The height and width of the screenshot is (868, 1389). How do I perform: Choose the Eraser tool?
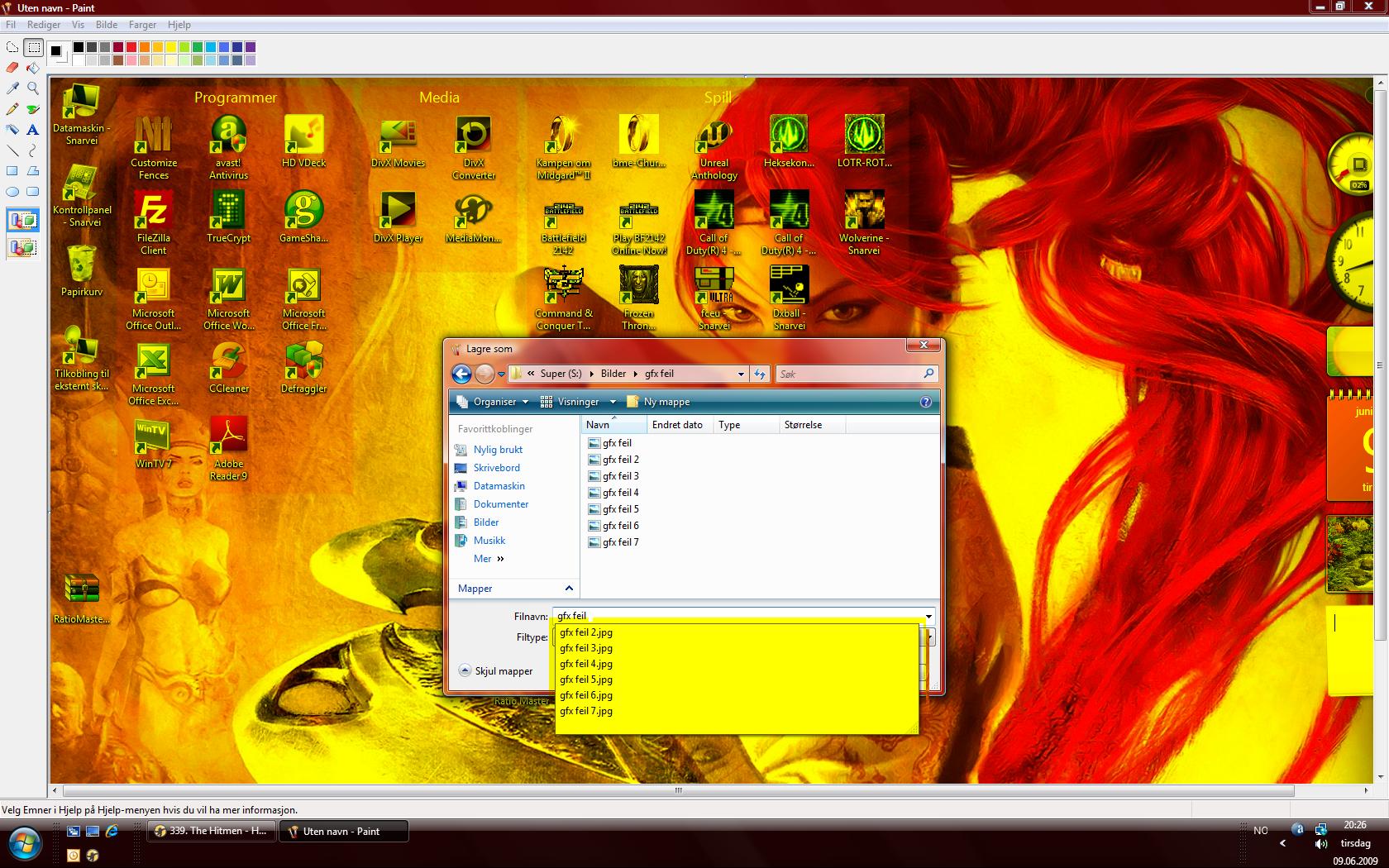[12, 68]
